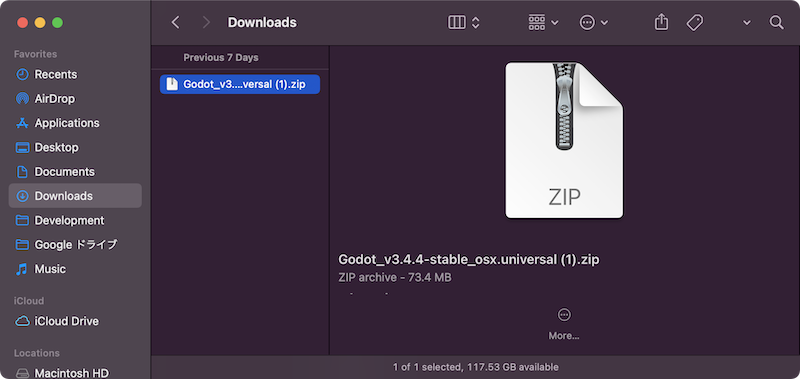
Task: Switch view using the column view icon
Action: (x=457, y=22)
